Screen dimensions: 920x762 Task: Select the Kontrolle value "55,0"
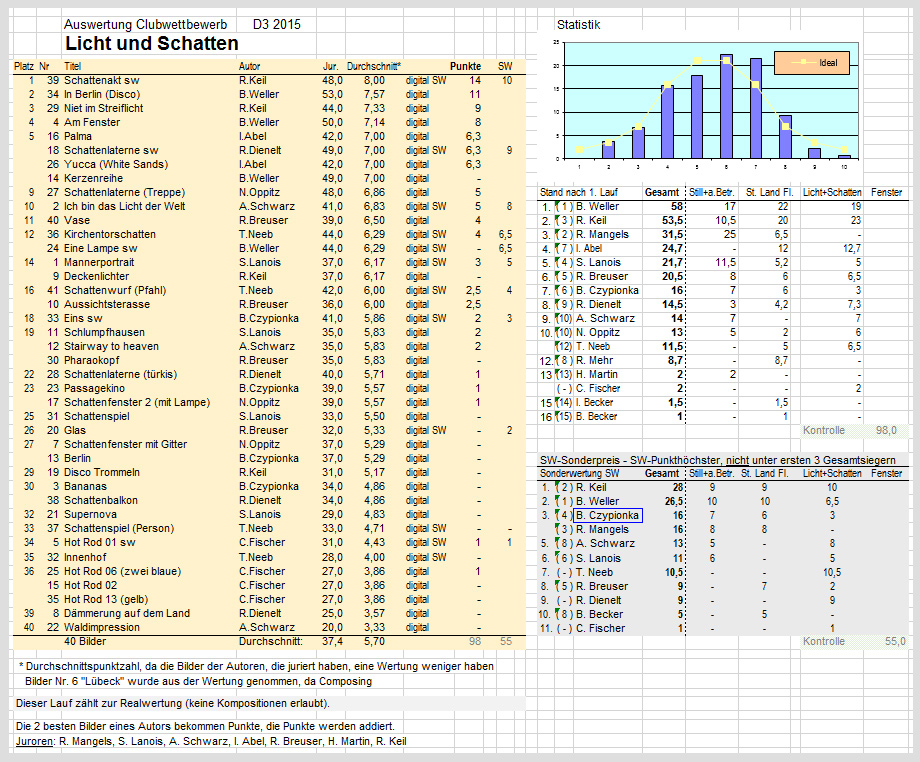895,642
